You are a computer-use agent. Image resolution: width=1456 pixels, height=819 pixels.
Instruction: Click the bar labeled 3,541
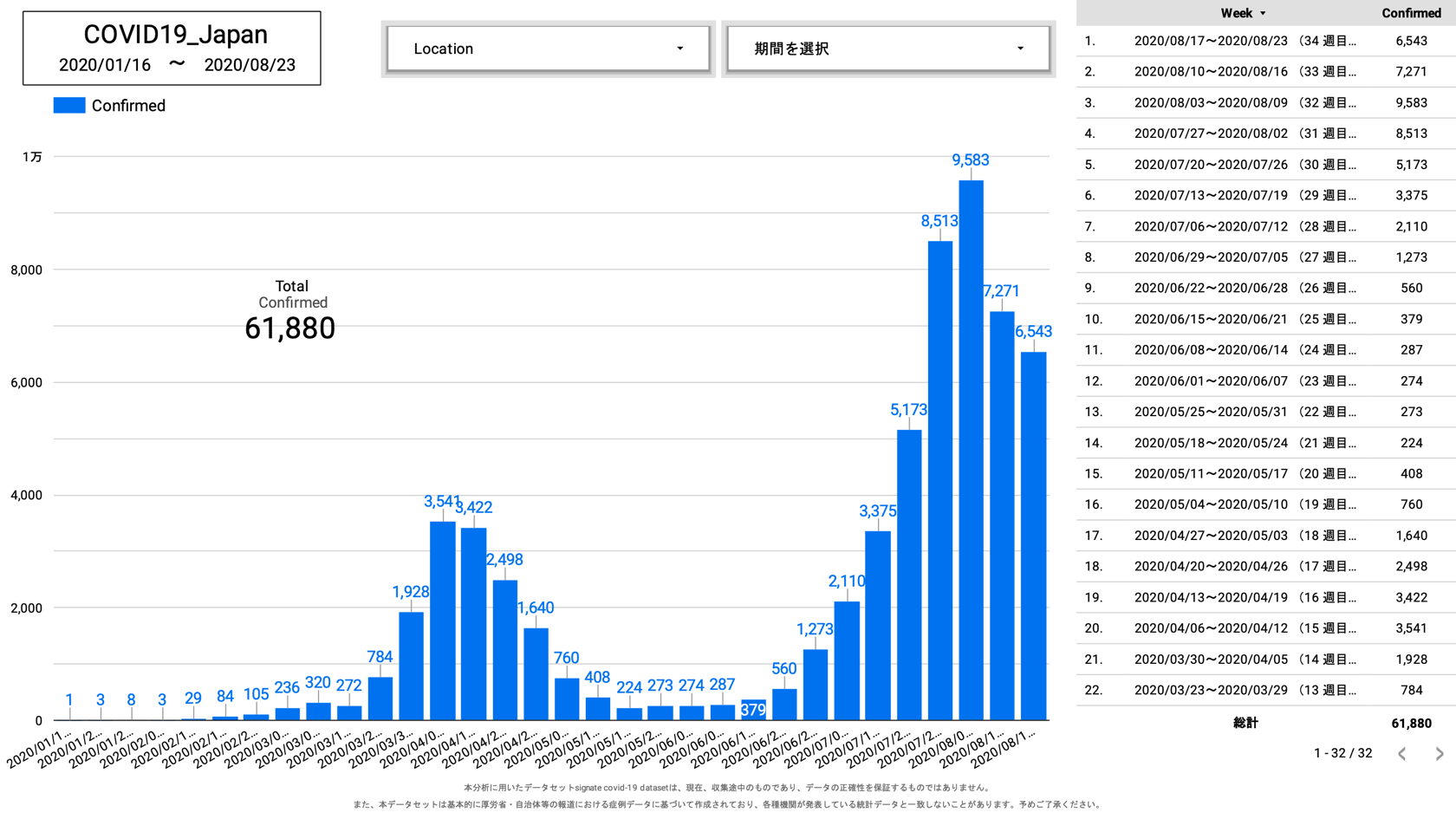click(442, 620)
